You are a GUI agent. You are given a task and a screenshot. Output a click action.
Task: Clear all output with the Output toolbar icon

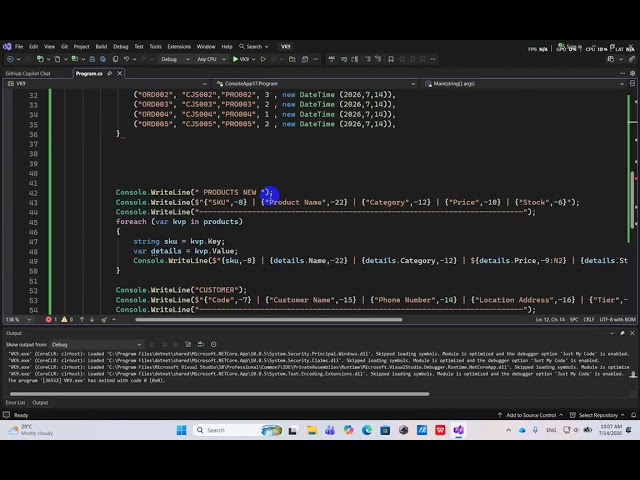pyautogui.click(x=188, y=344)
